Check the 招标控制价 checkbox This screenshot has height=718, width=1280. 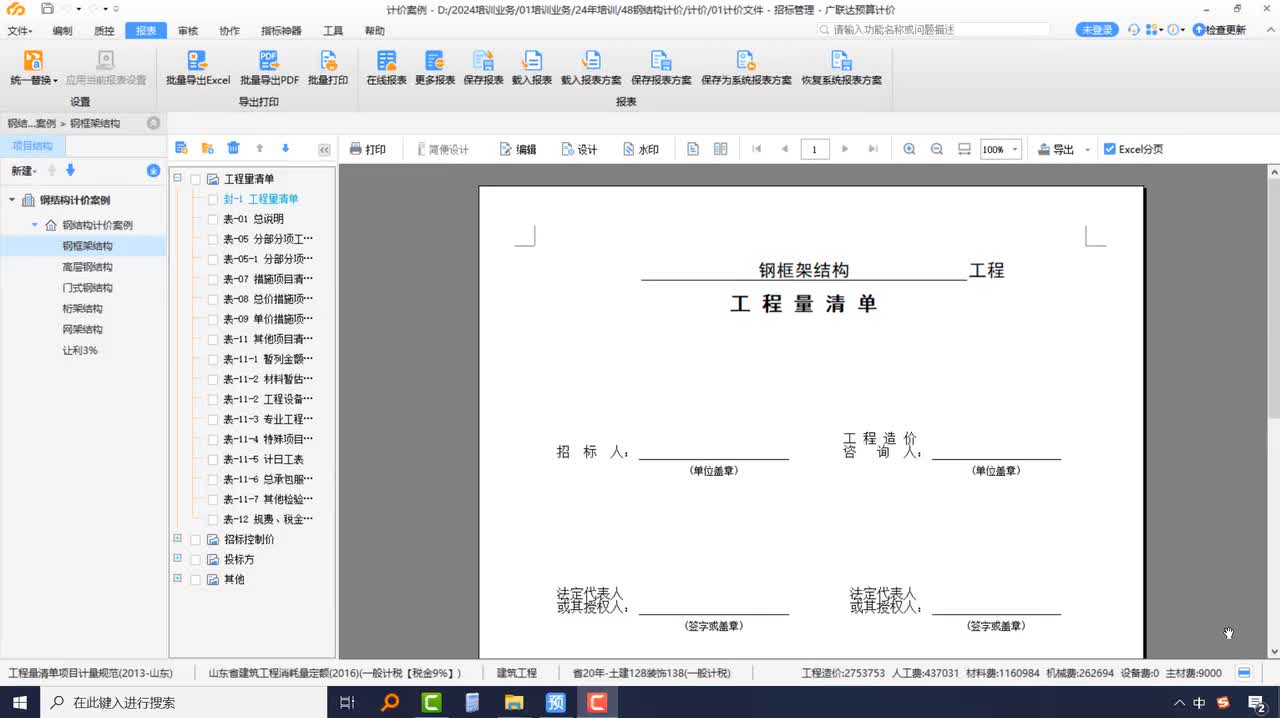point(196,540)
